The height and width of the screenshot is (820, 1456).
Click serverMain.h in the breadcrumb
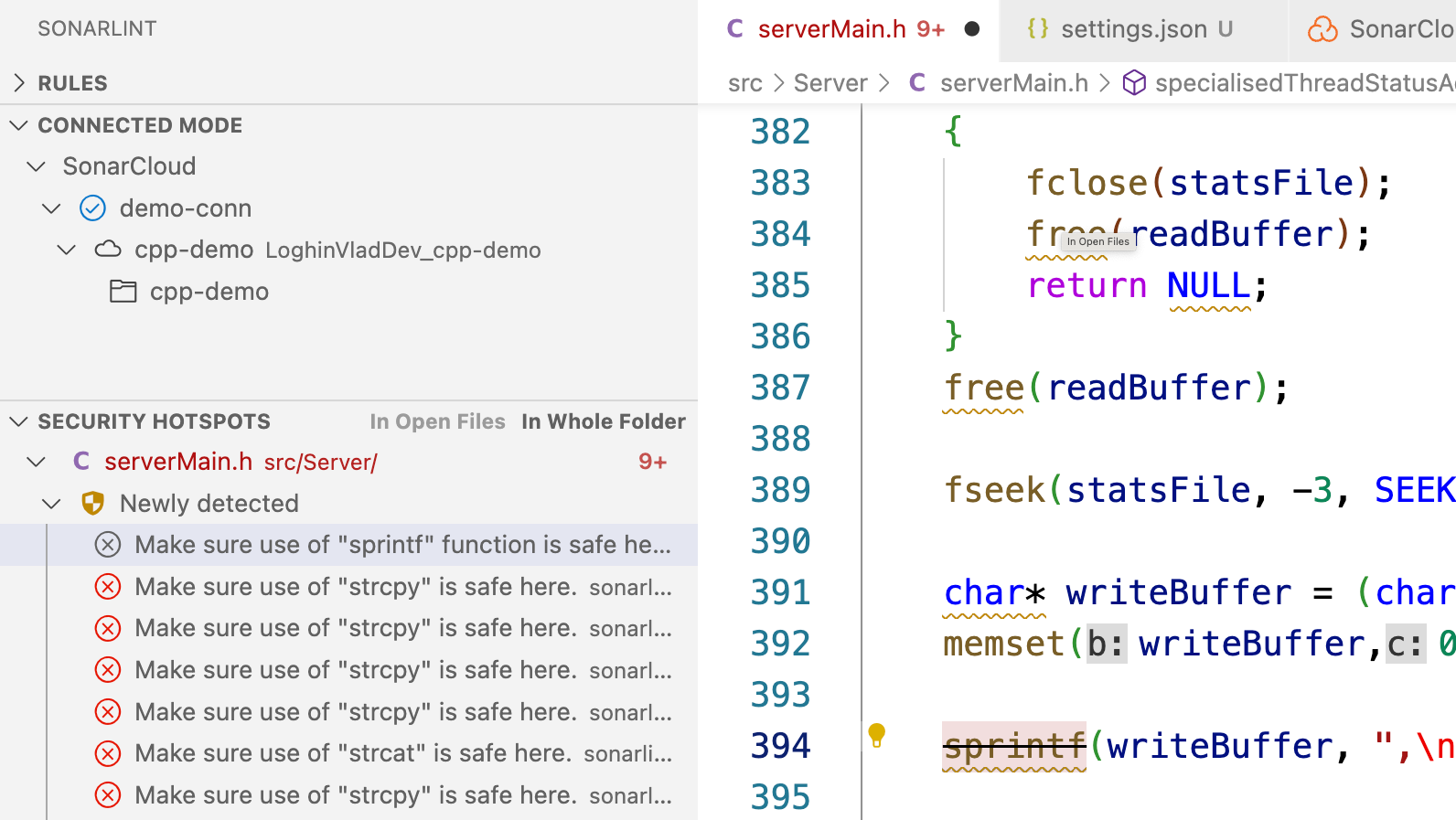1014,83
